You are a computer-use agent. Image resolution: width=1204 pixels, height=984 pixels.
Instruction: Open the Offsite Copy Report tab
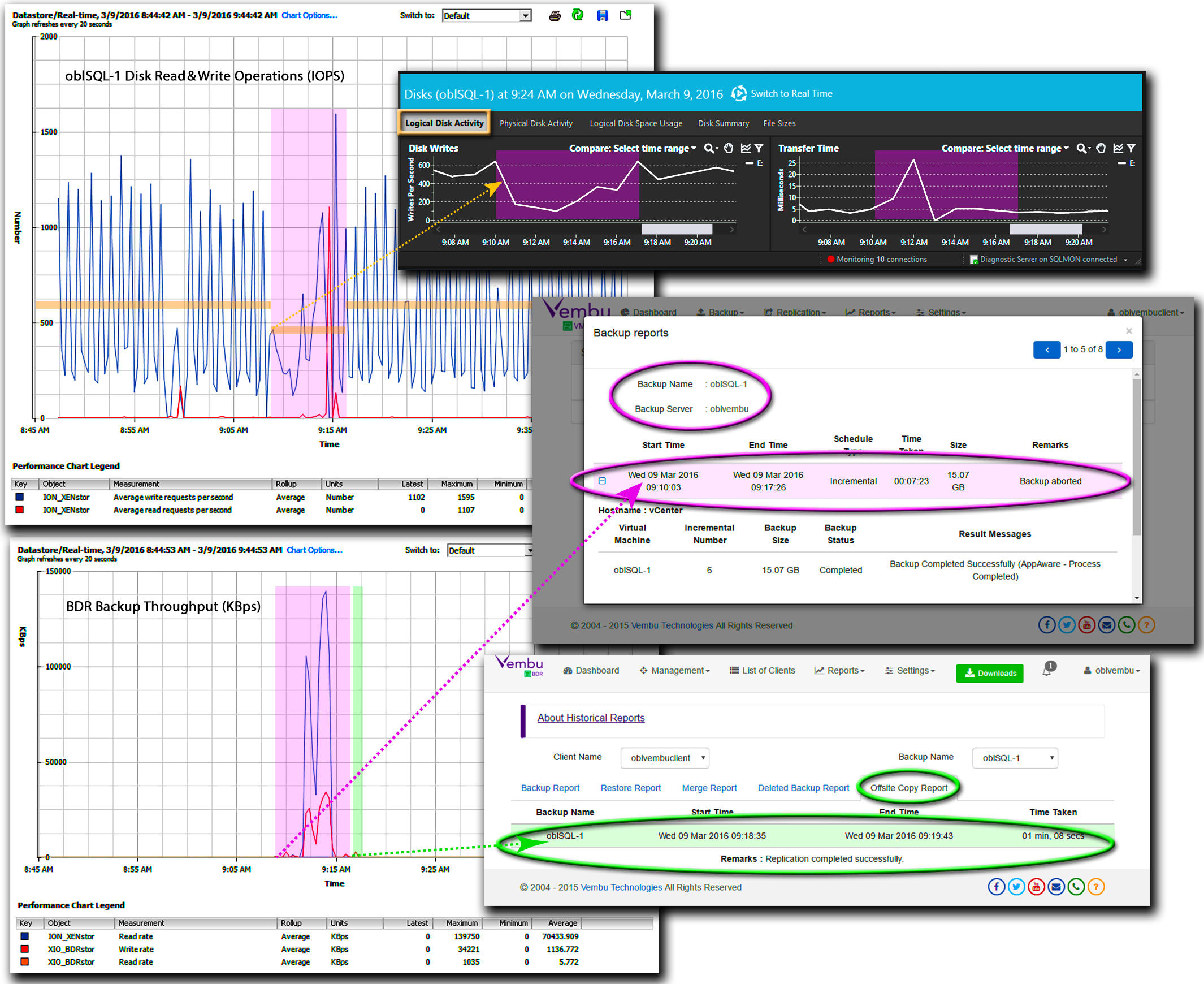click(908, 788)
